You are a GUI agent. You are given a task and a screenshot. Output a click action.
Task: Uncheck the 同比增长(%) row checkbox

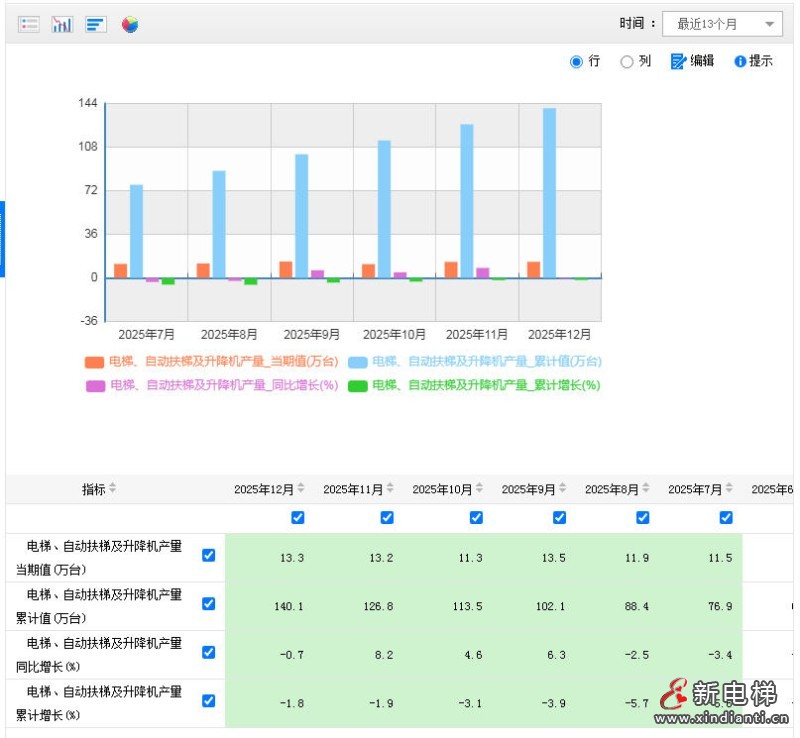coord(209,652)
